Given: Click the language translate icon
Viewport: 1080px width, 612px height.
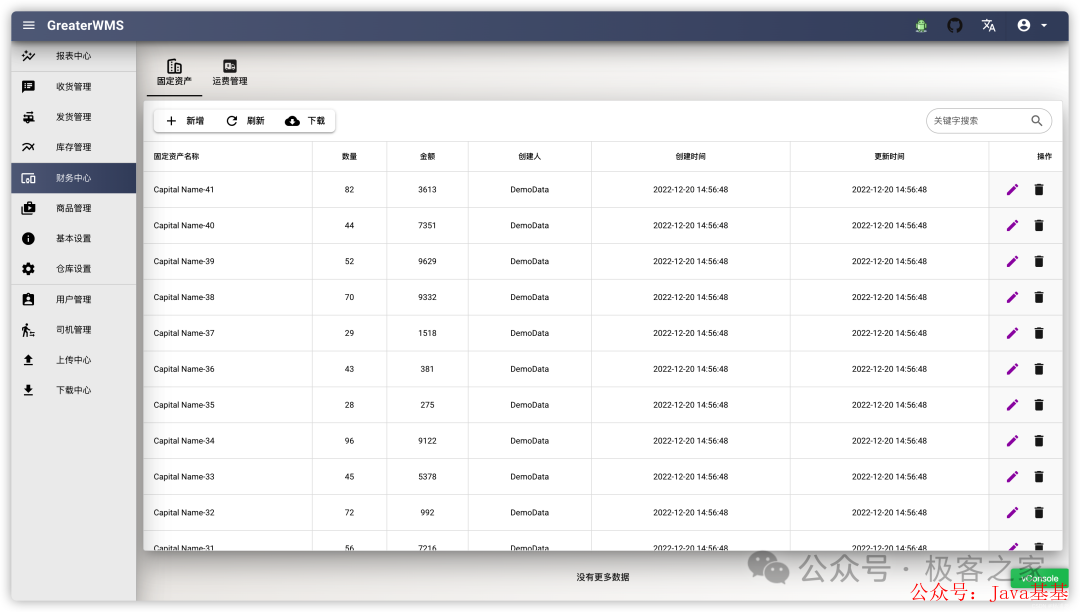Looking at the screenshot, I should click(988, 25).
